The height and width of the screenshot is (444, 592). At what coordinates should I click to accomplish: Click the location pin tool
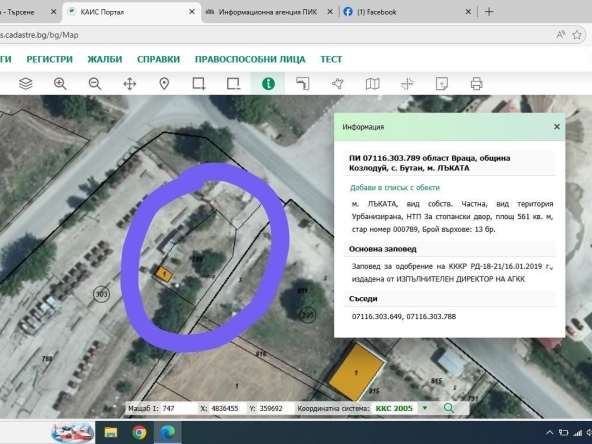[x=164, y=83]
